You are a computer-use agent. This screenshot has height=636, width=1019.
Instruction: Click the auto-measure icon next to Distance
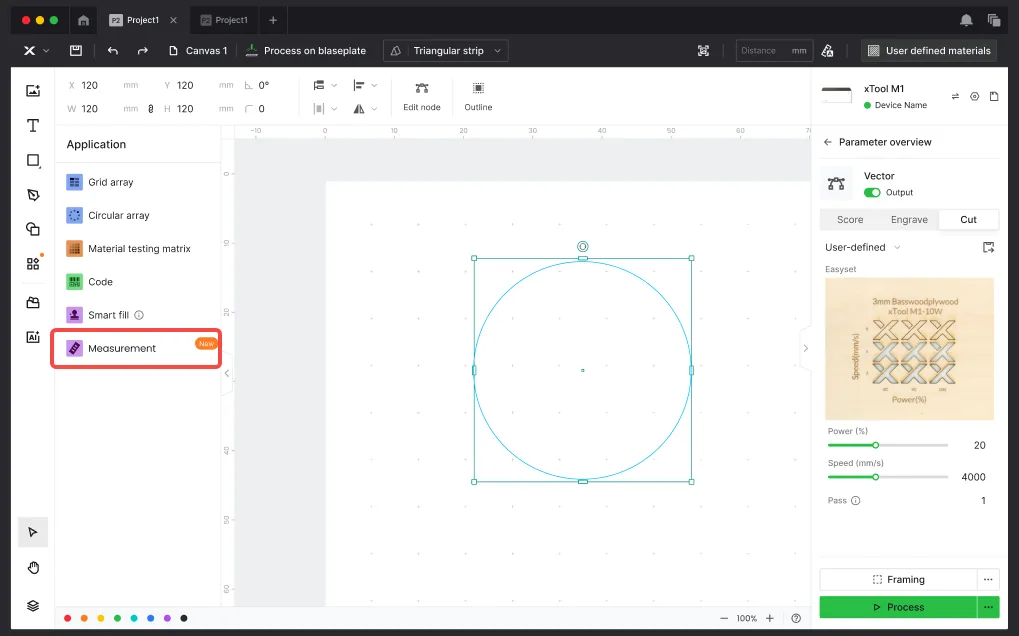[827, 51]
